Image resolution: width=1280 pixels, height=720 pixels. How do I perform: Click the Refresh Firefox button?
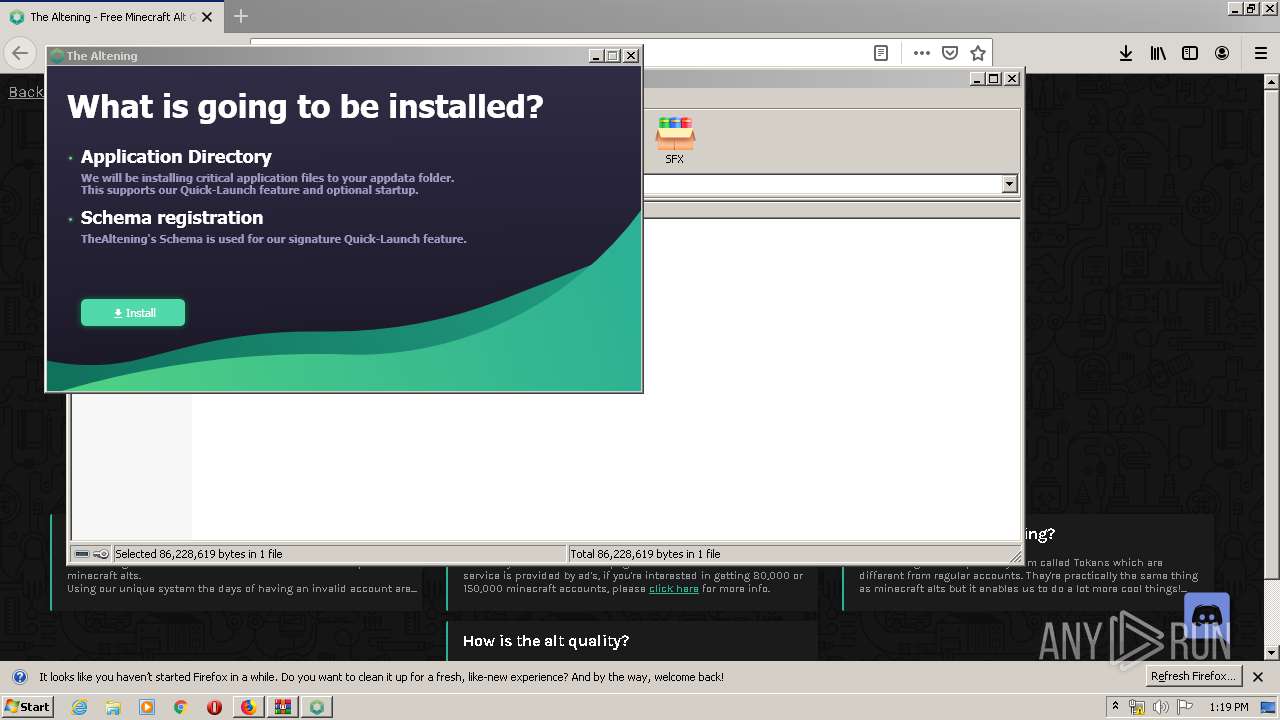coord(1193,676)
